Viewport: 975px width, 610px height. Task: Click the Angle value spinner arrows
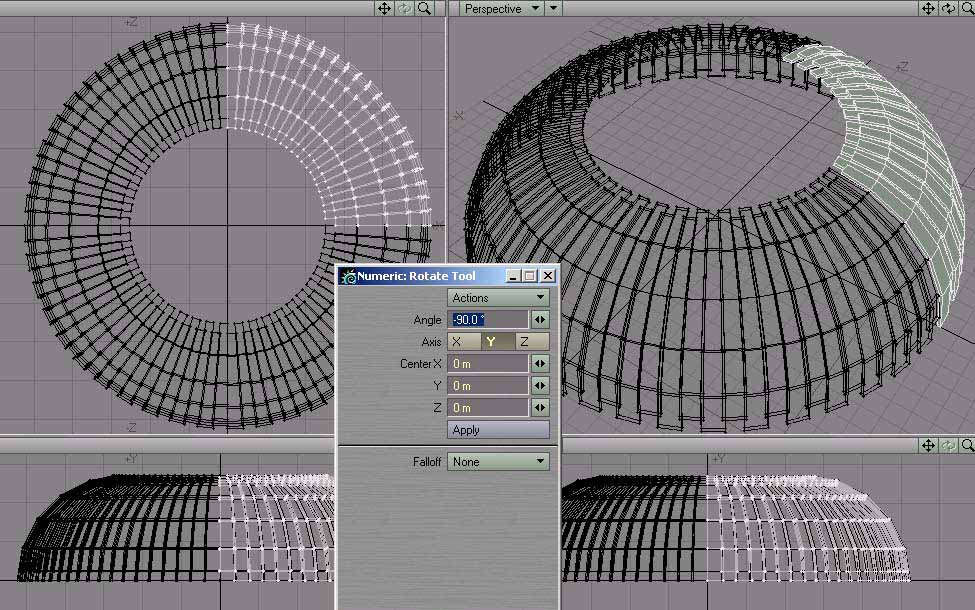[x=540, y=320]
